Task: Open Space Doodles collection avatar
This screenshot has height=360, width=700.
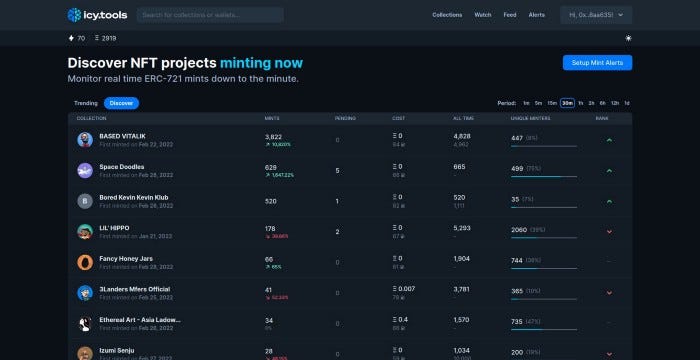Action: tap(85, 171)
